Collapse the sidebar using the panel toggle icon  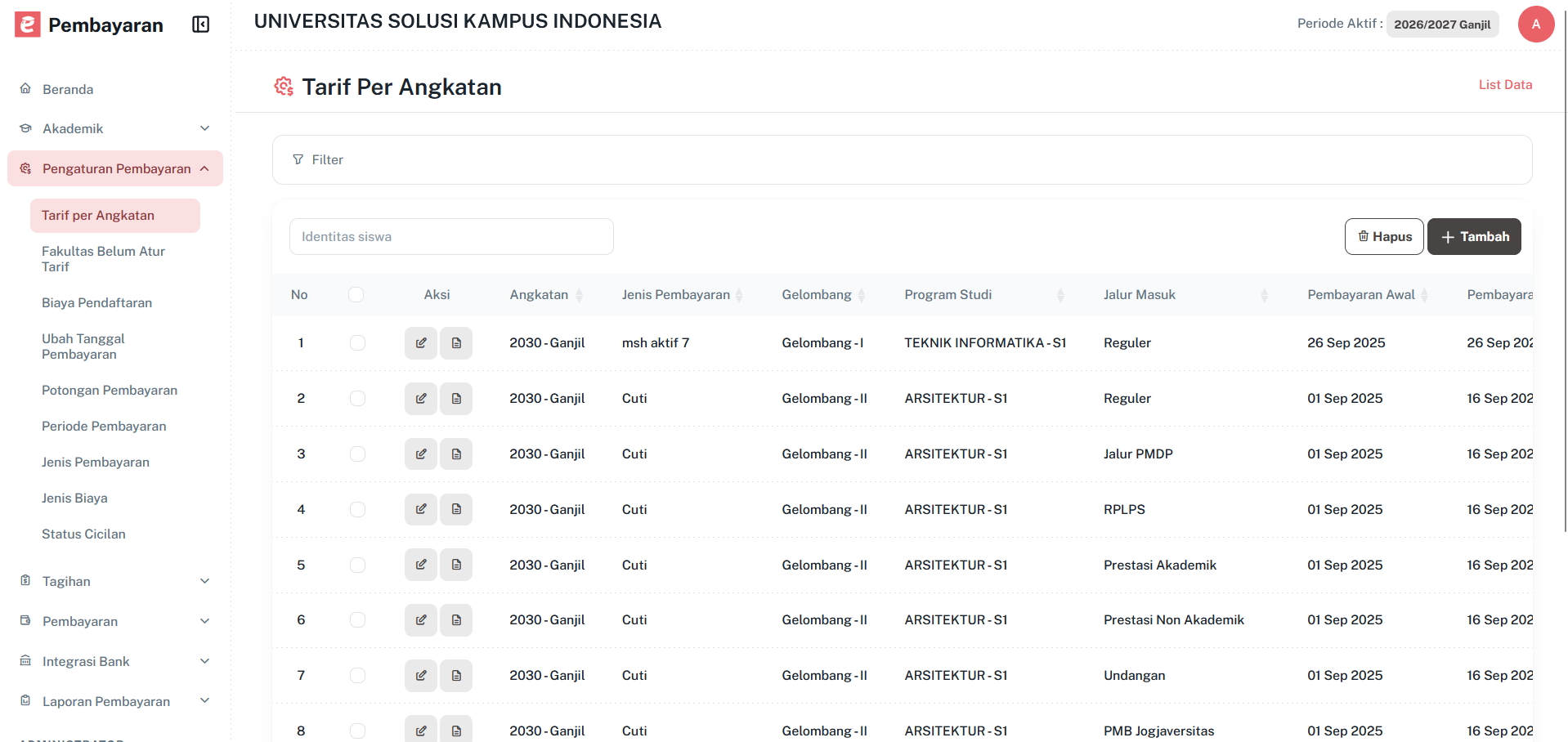coord(200,25)
